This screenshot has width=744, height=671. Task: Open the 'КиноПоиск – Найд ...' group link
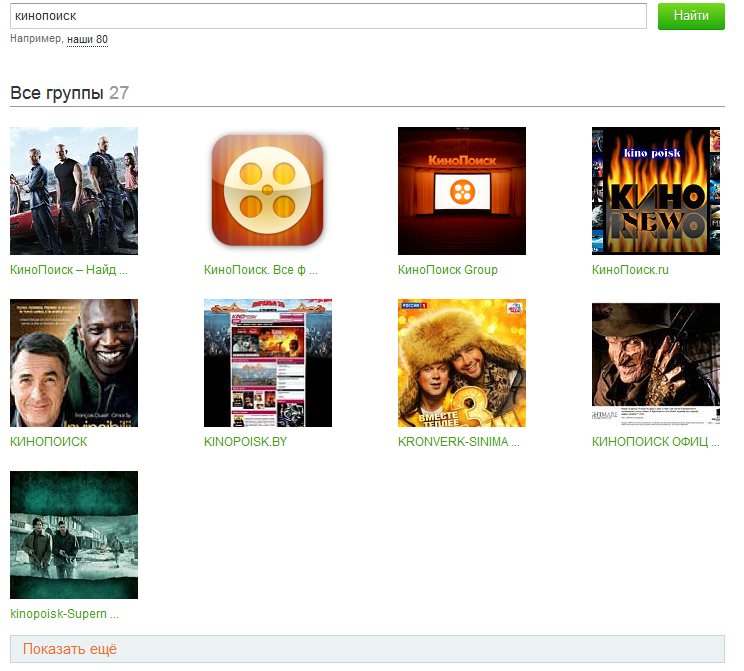[69, 270]
